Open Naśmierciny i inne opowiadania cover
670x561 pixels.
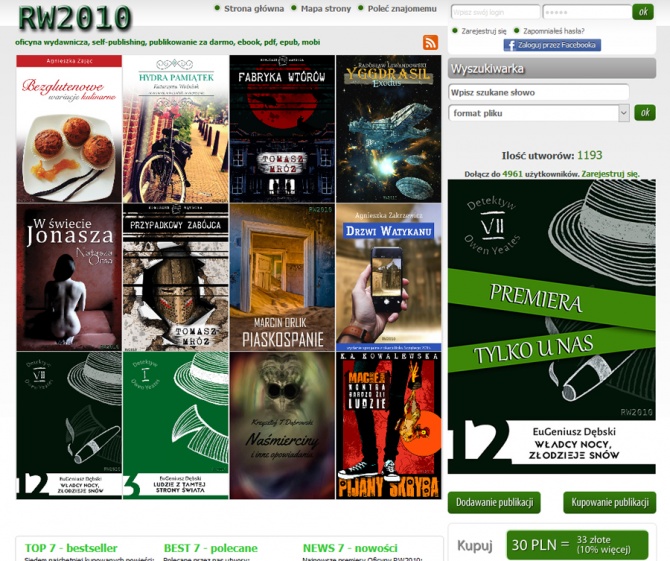tap(282, 426)
